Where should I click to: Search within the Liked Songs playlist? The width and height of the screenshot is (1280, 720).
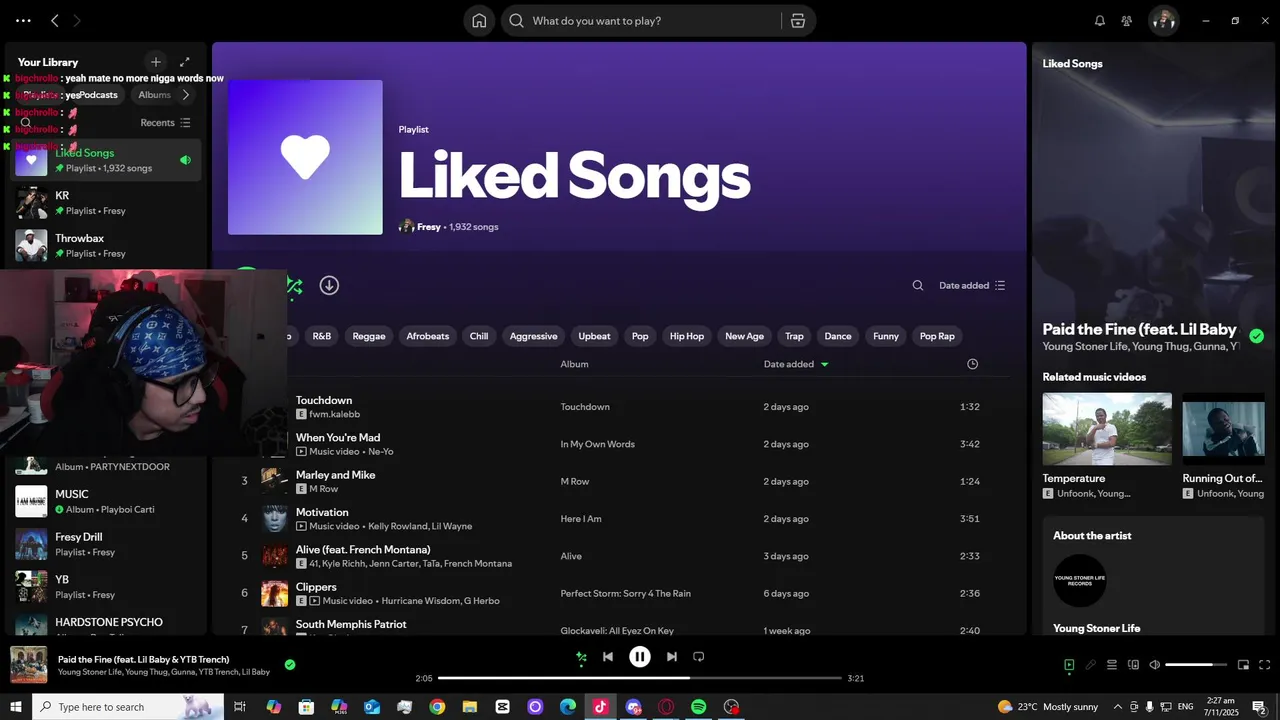(x=918, y=285)
